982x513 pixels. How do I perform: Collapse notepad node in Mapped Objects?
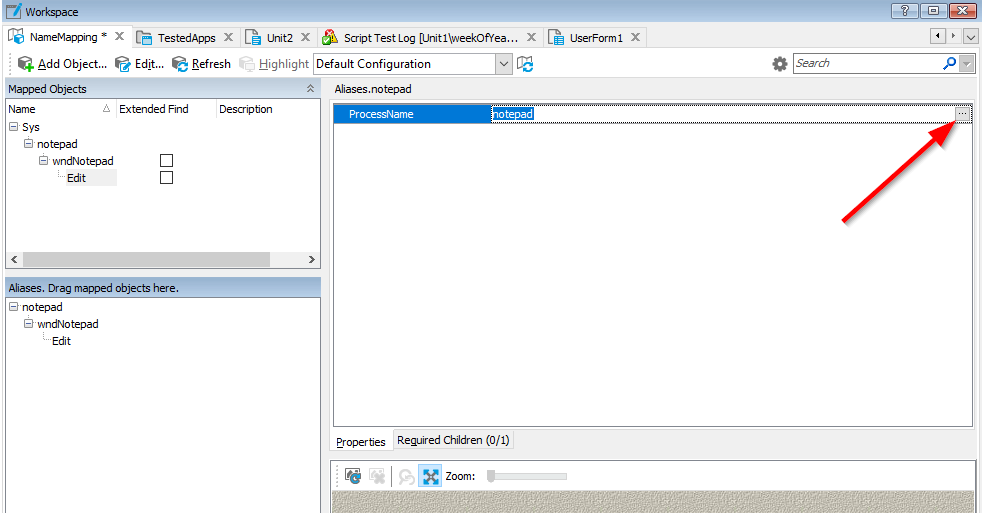tap(29, 143)
